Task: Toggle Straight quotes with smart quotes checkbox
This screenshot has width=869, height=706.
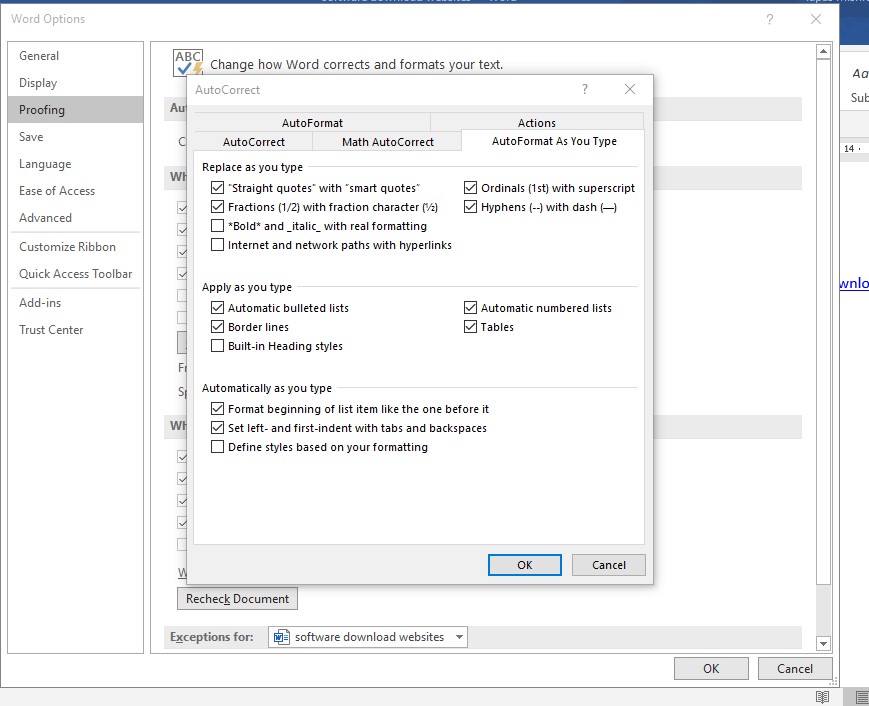Action: click(x=217, y=188)
